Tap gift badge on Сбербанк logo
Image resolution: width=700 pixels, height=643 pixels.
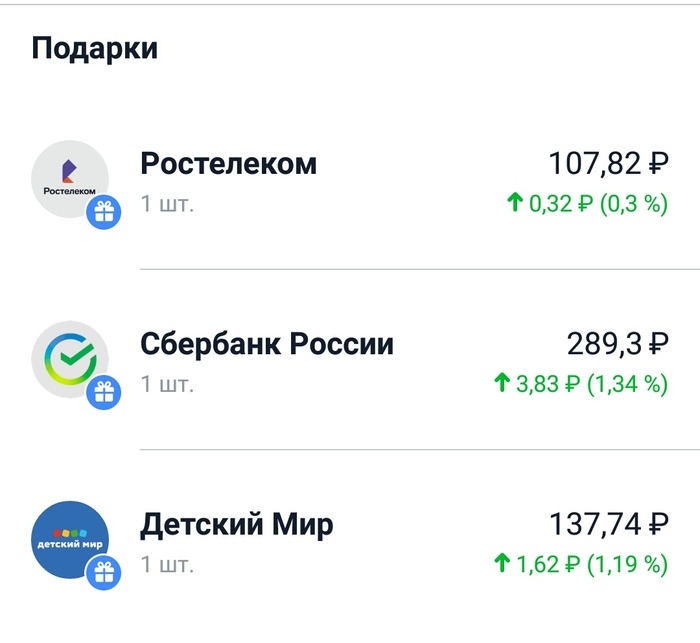coord(104,392)
